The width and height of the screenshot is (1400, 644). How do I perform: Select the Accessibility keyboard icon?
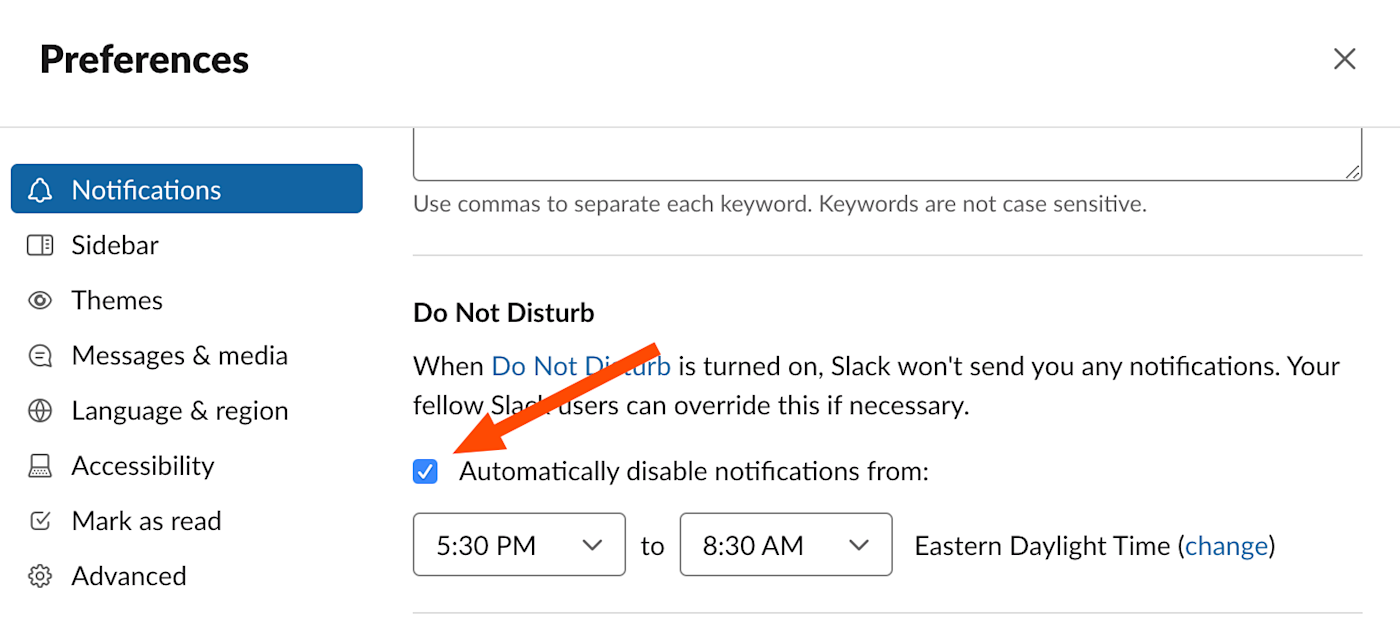pos(40,464)
